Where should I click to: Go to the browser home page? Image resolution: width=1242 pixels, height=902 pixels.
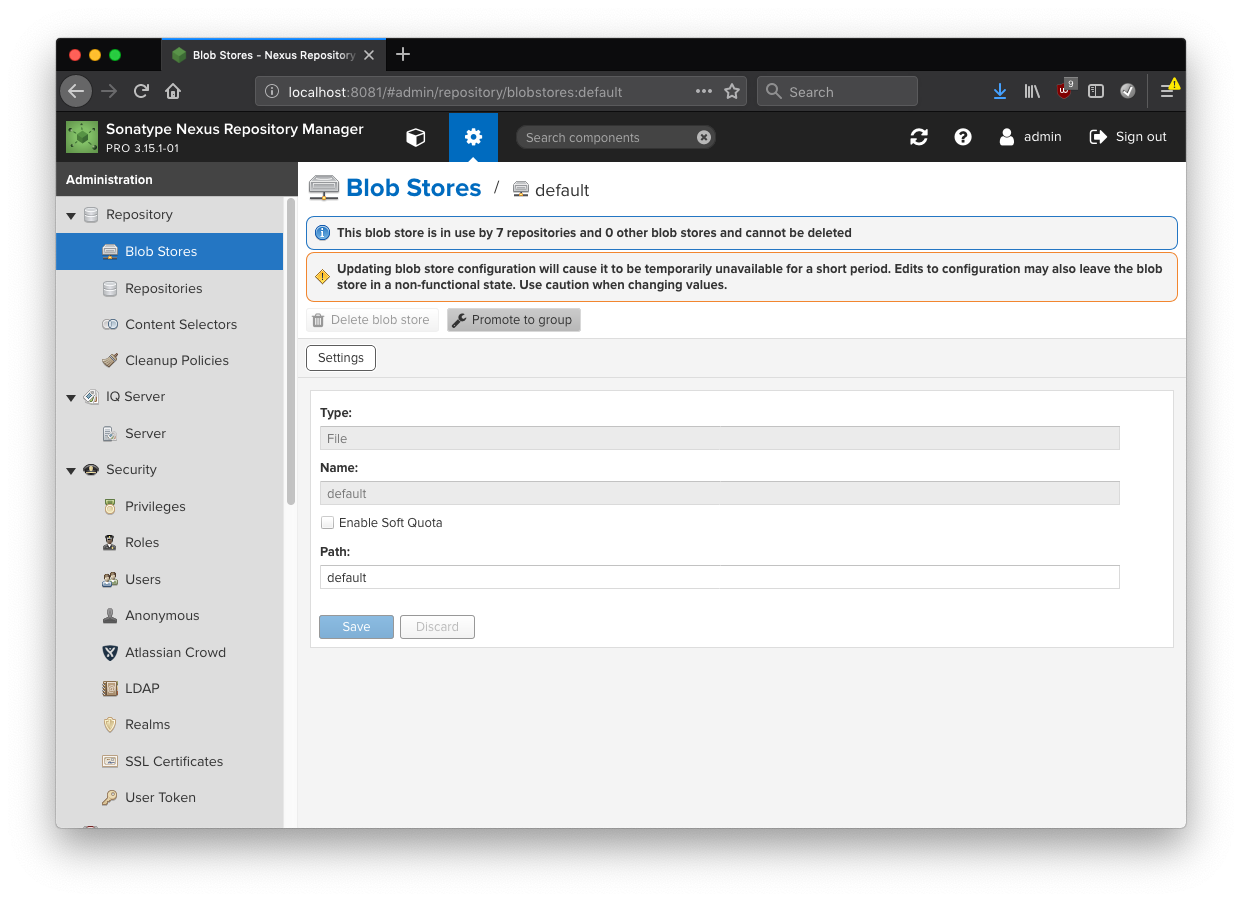coord(173,91)
